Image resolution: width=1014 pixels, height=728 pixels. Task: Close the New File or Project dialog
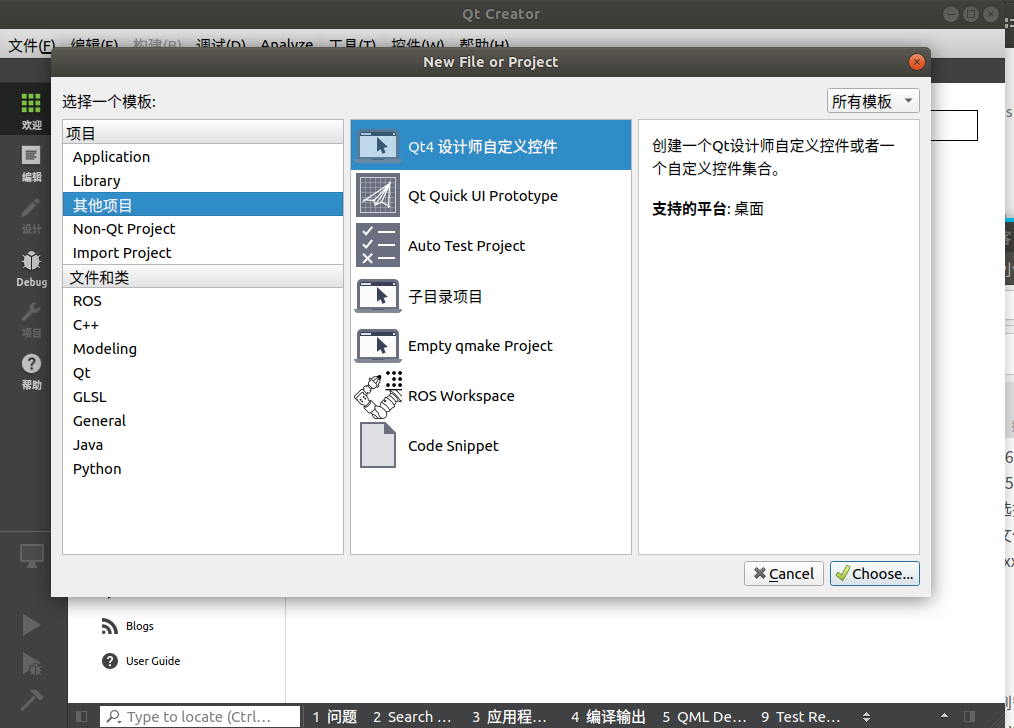pos(916,62)
